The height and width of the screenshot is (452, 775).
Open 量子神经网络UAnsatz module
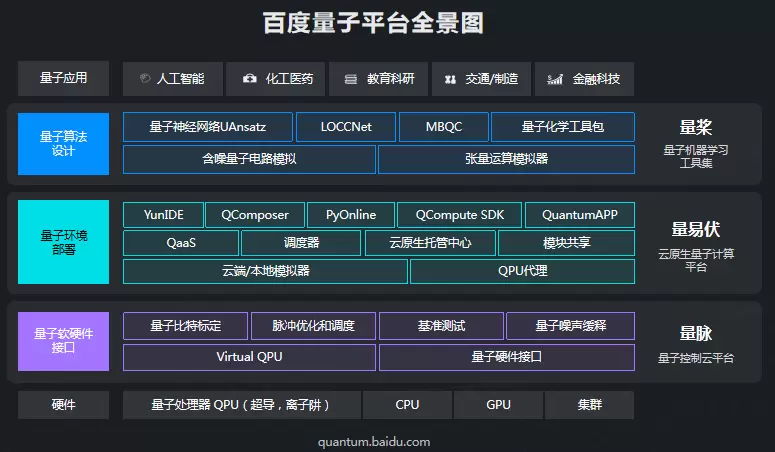[x=207, y=127]
